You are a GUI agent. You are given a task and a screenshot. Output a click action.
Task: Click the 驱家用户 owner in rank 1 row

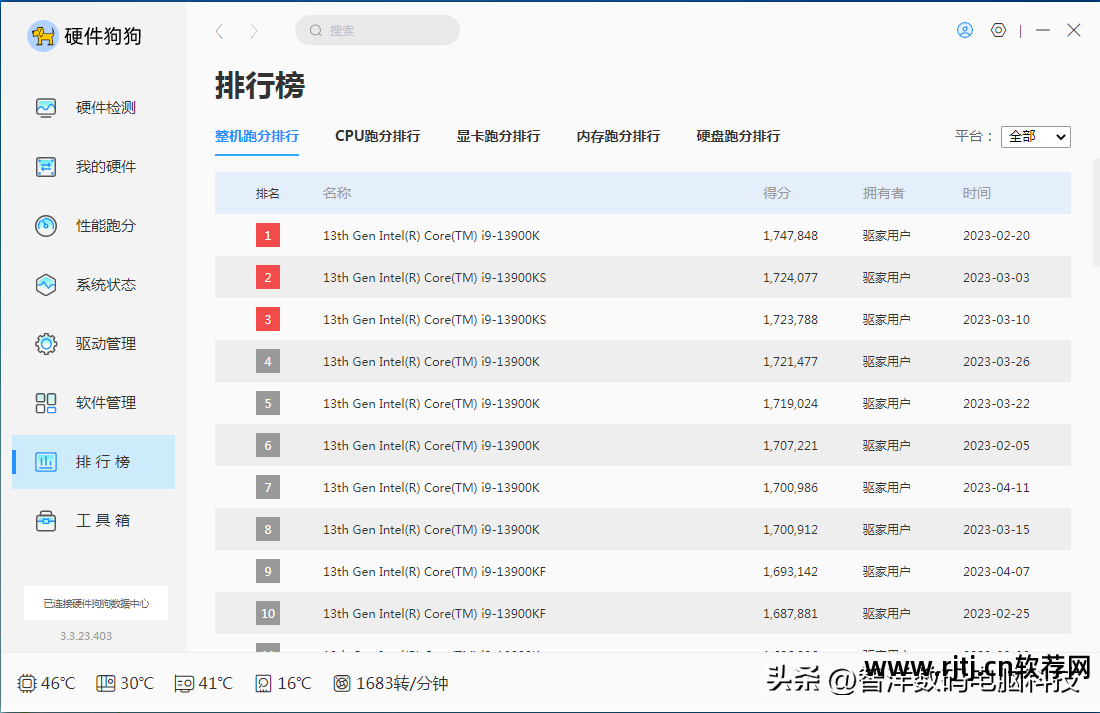click(886, 235)
